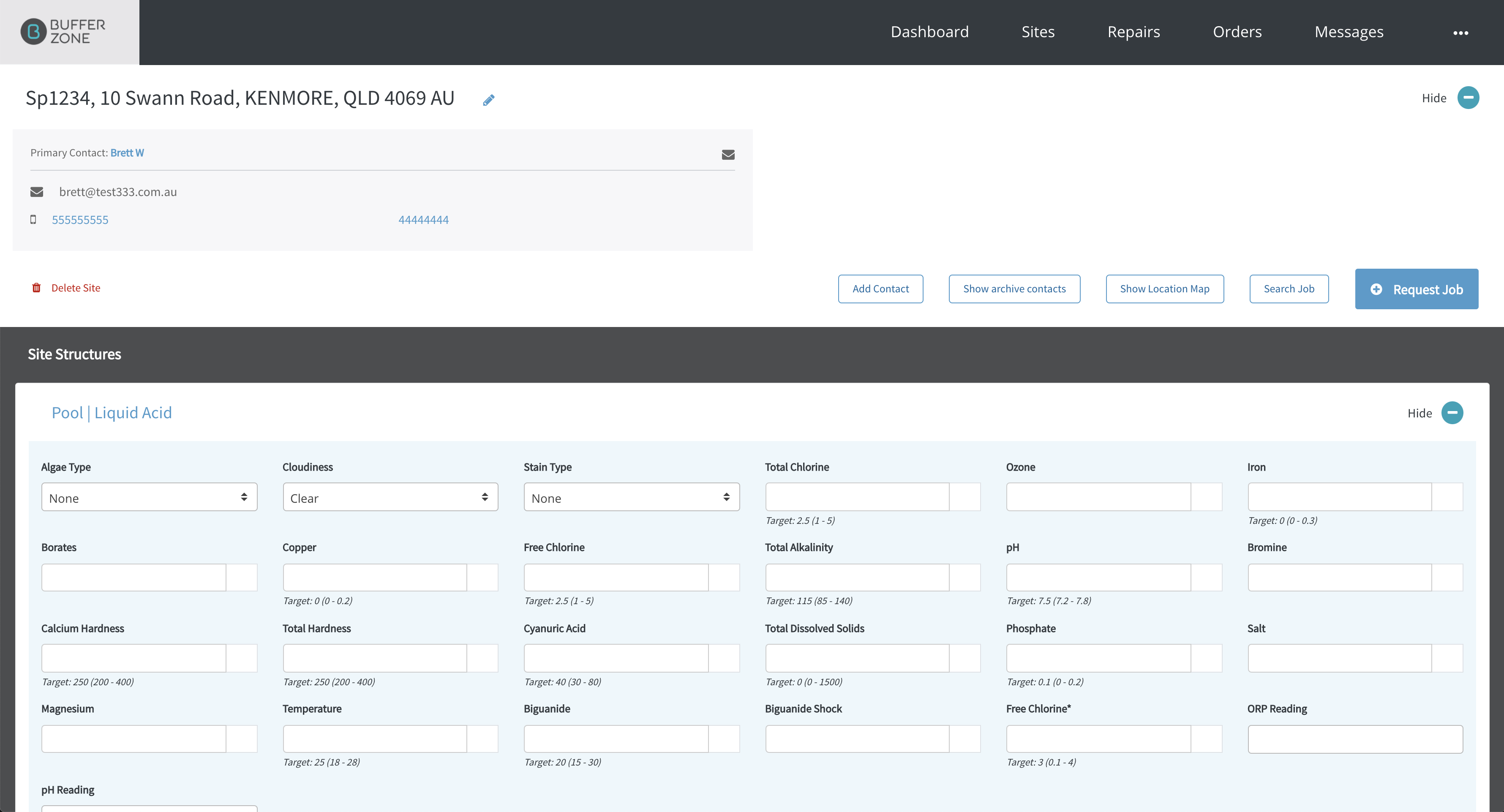Click the Biguanide input field
Screen dimensions: 1504x812
pos(616,738)
